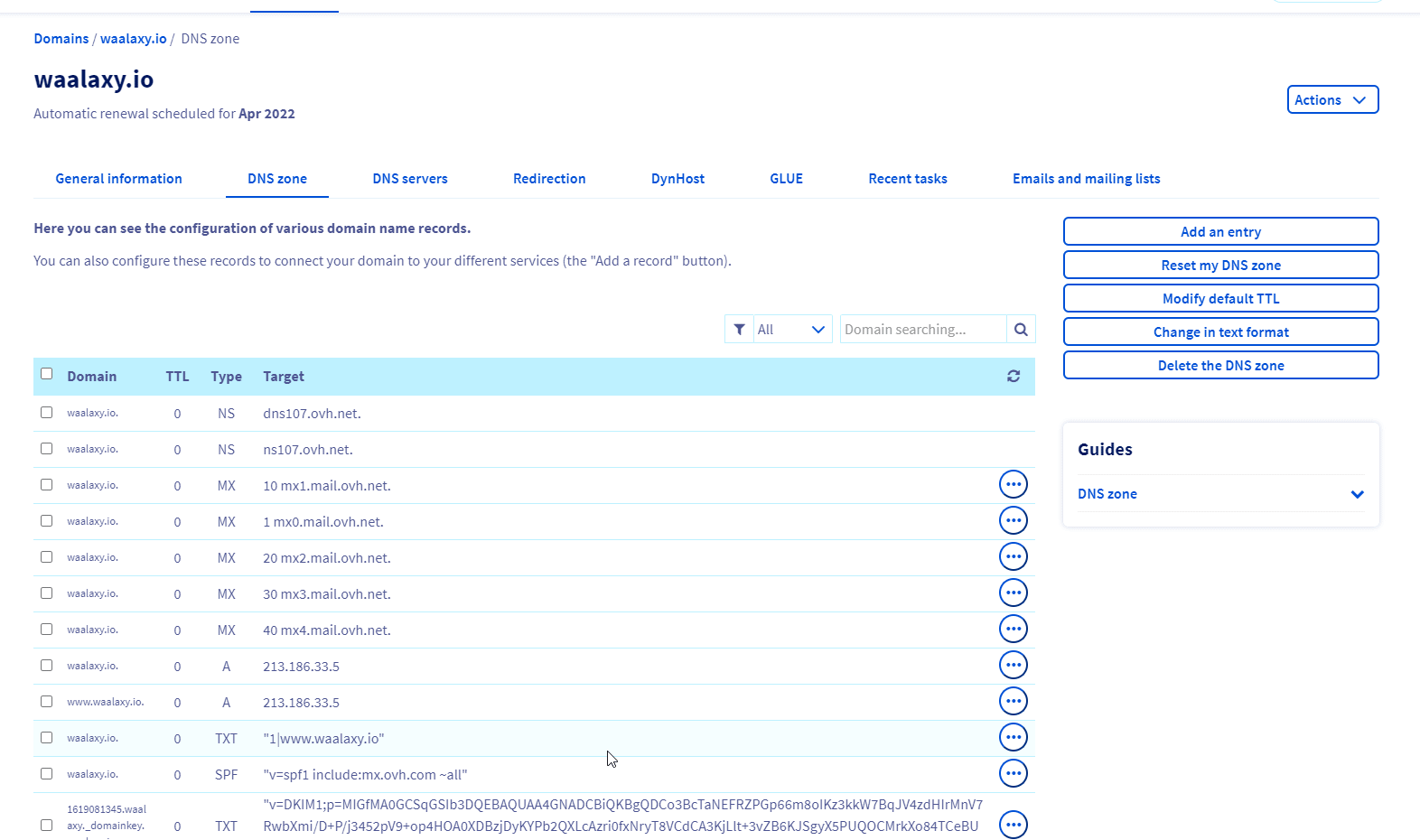
Task: Open more options for 20 mx2.mail.ovh.net record
Action: [1014, 556]
